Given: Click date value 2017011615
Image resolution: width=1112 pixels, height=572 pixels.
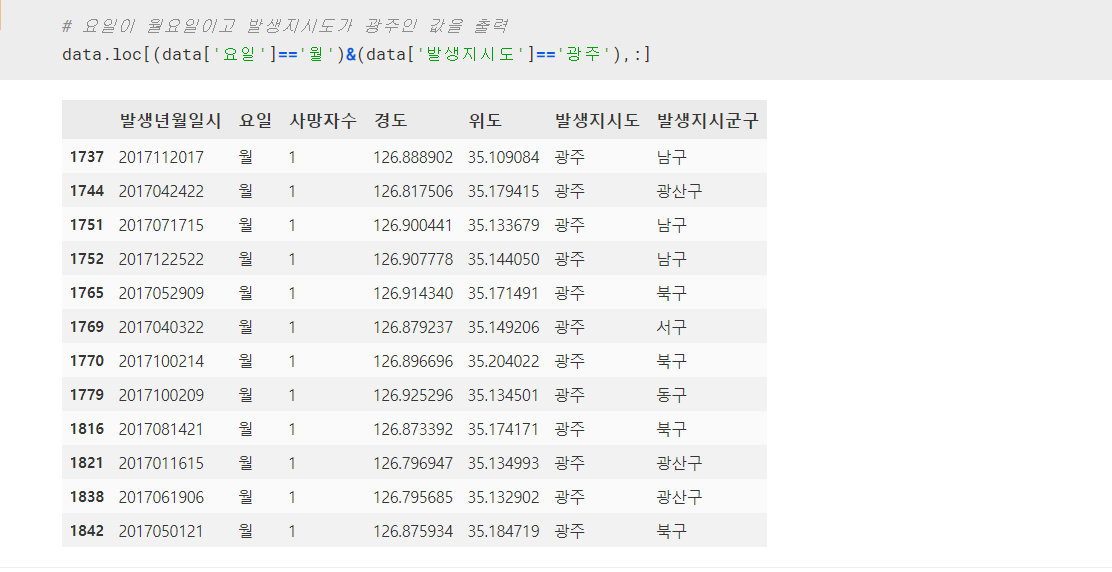Looking at the screenshot, I should 161,464.
